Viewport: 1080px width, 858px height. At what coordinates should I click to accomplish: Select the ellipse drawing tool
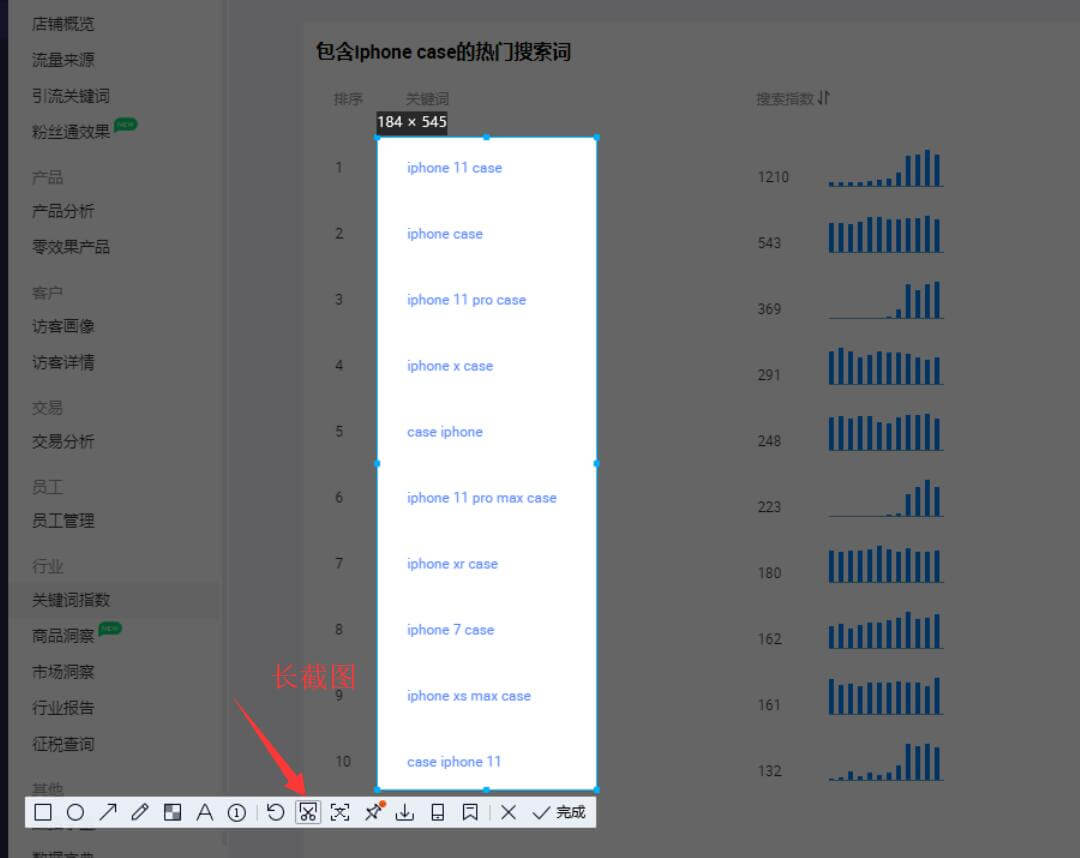click(x=75, y=812)
